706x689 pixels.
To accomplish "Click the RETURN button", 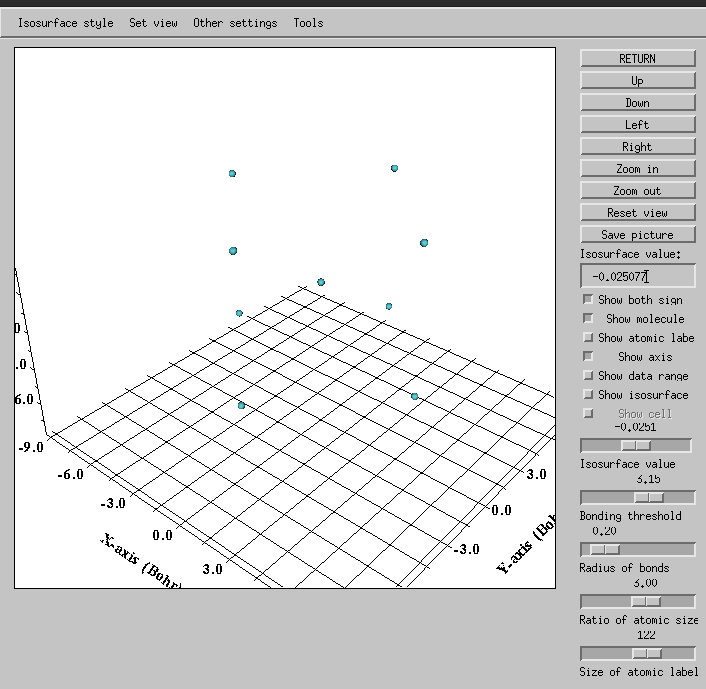I will tap(638, 59).
